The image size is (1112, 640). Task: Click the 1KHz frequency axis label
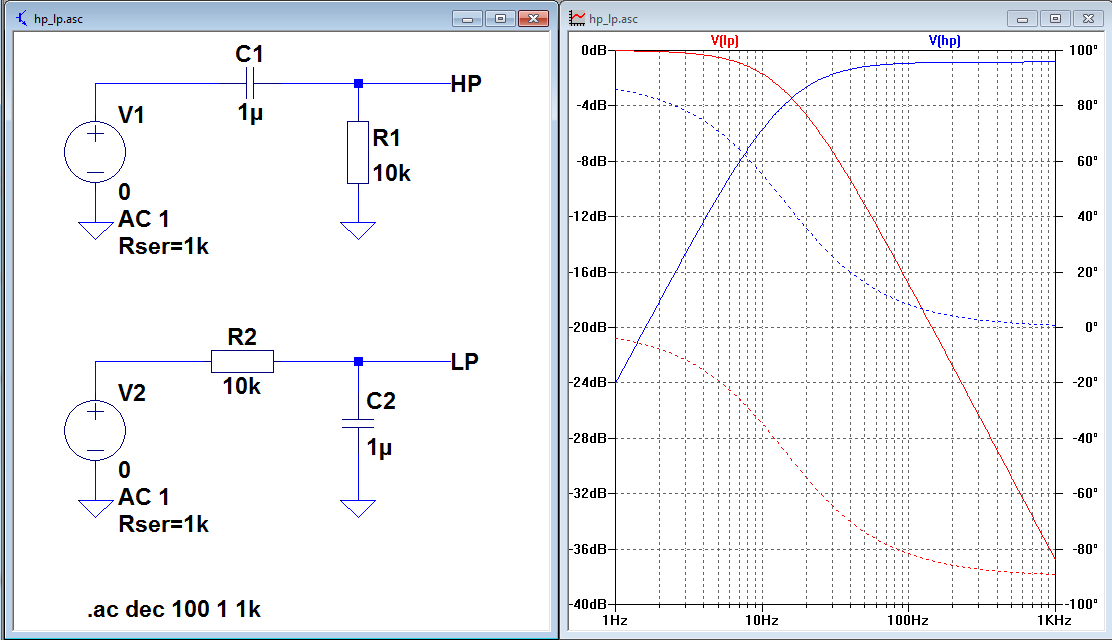click(x=1055, y=620)
